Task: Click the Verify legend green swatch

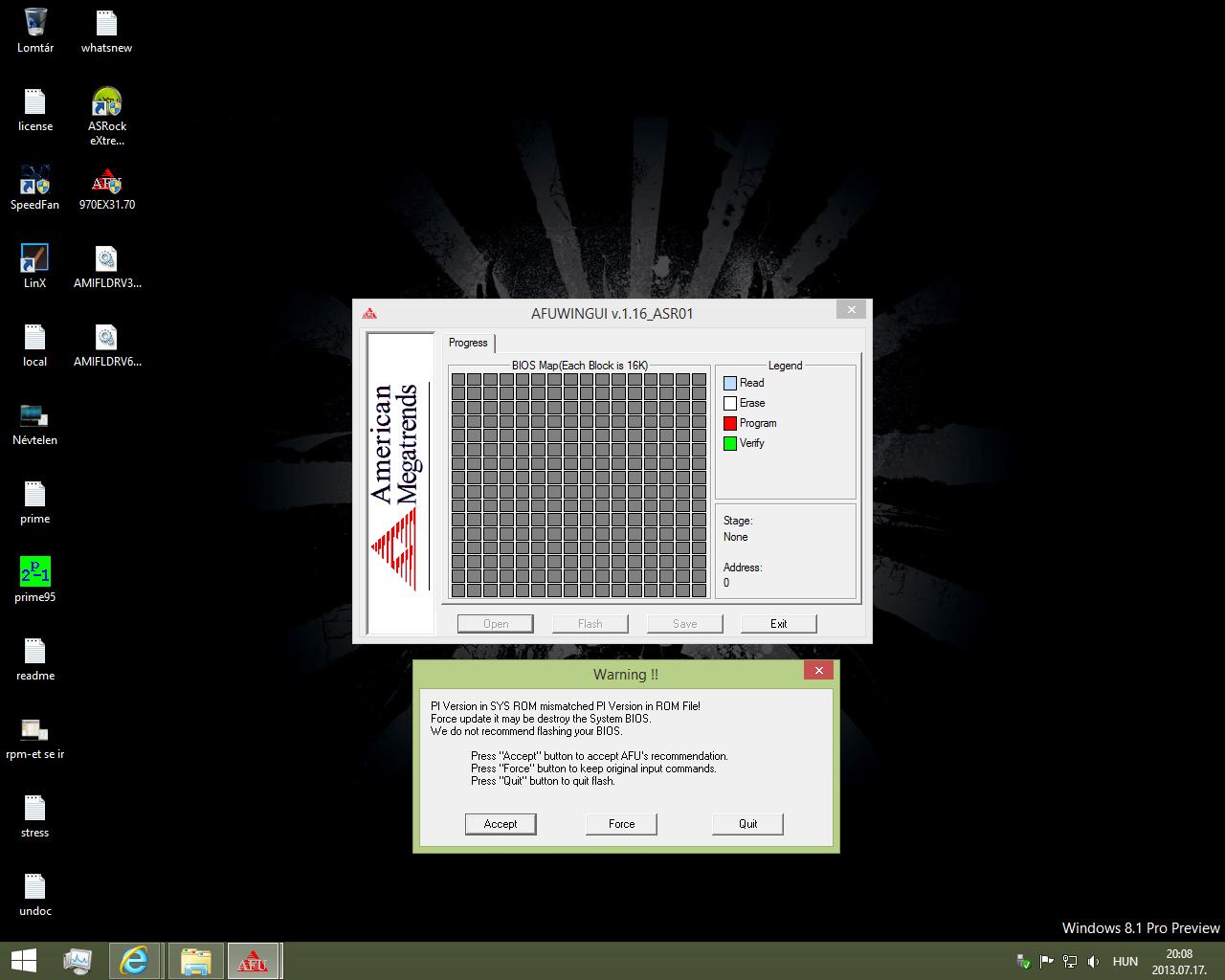Action: pyautogui.click(x=730, y=443)
